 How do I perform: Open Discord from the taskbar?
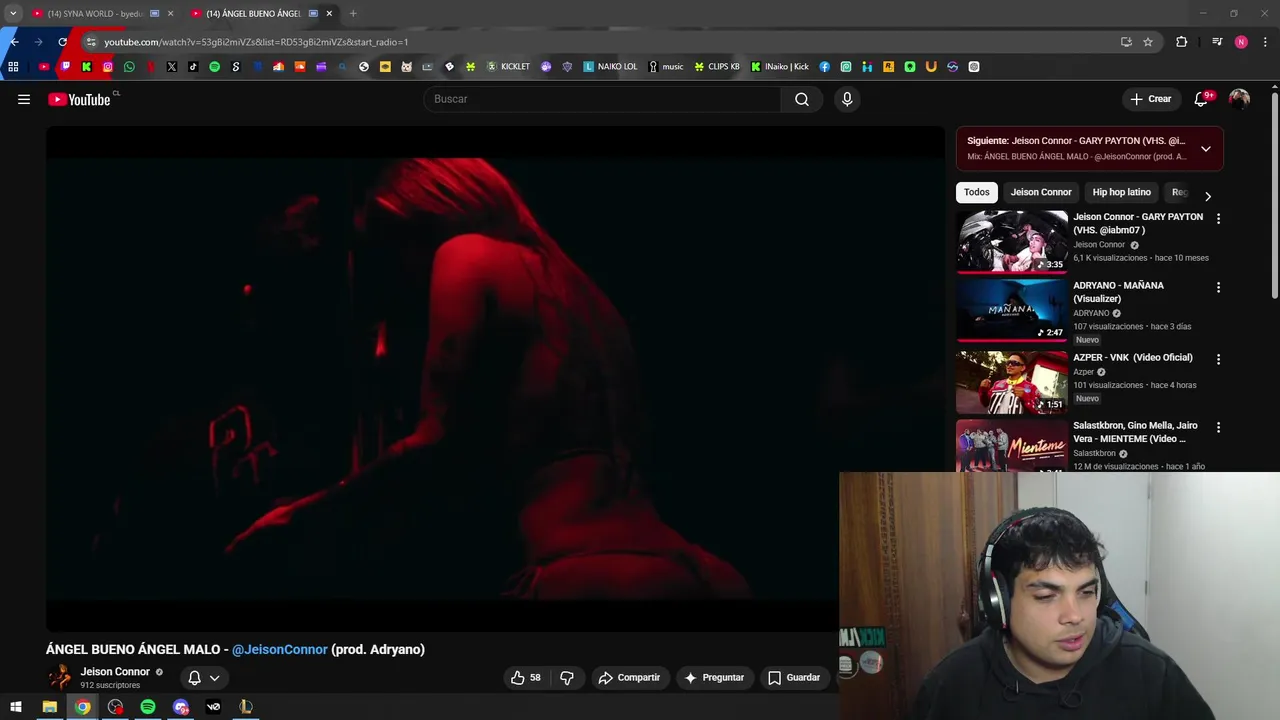coord(181,707)
